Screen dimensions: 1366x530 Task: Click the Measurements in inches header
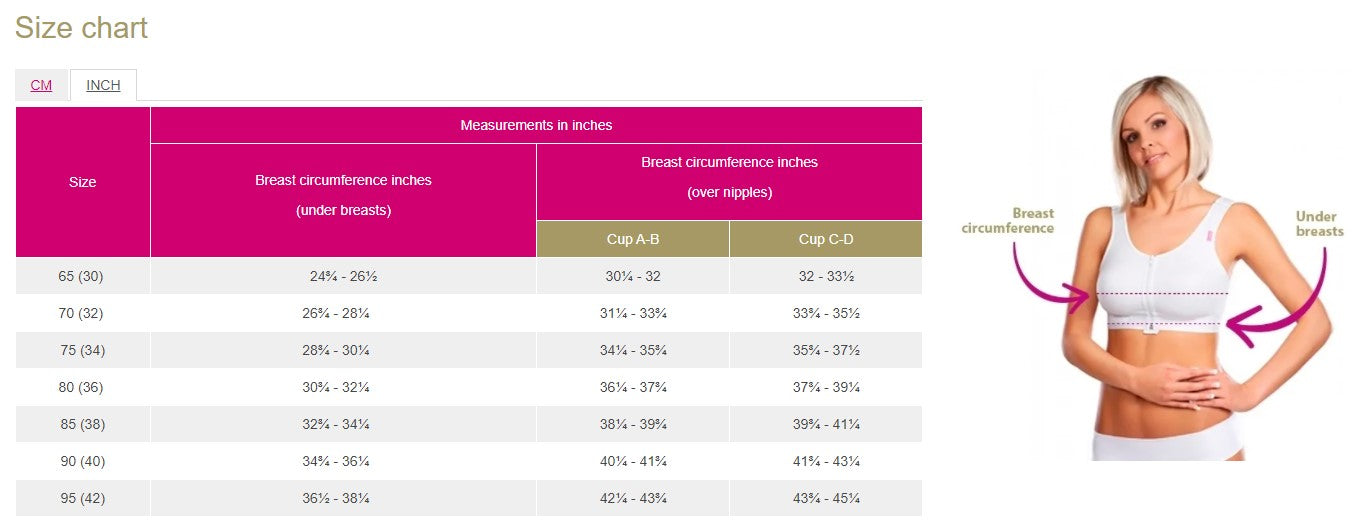click(x=536, y=125)
